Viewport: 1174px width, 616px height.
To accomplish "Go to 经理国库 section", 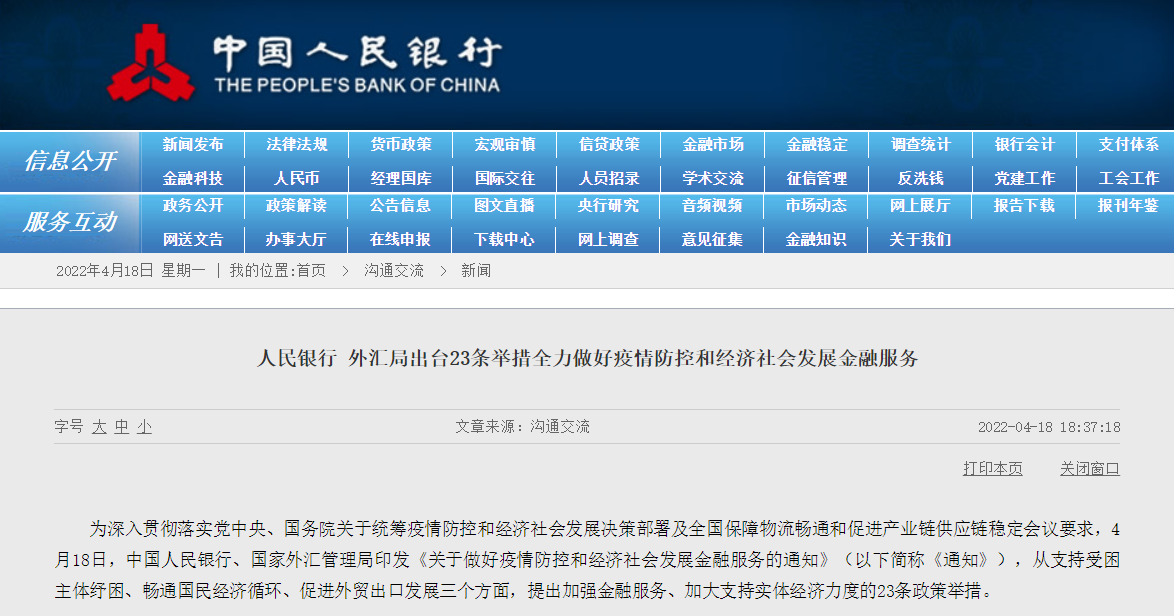I will [x=401, y=178].
